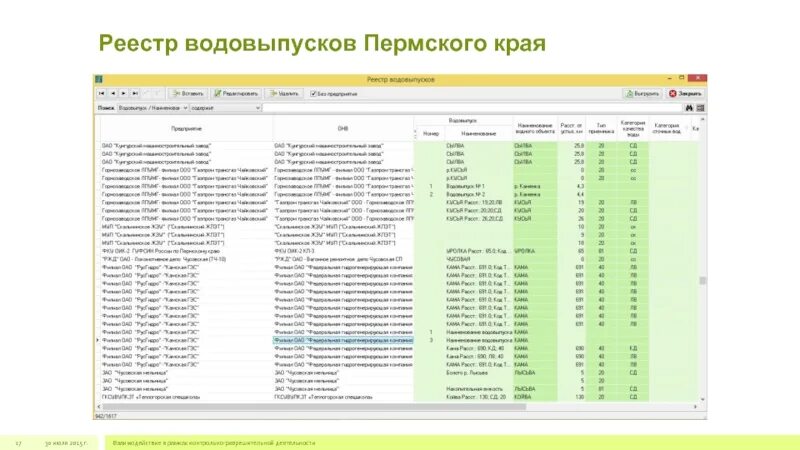Click the Закрыть button with red icon
800x450 pixels.
point(685,93)
